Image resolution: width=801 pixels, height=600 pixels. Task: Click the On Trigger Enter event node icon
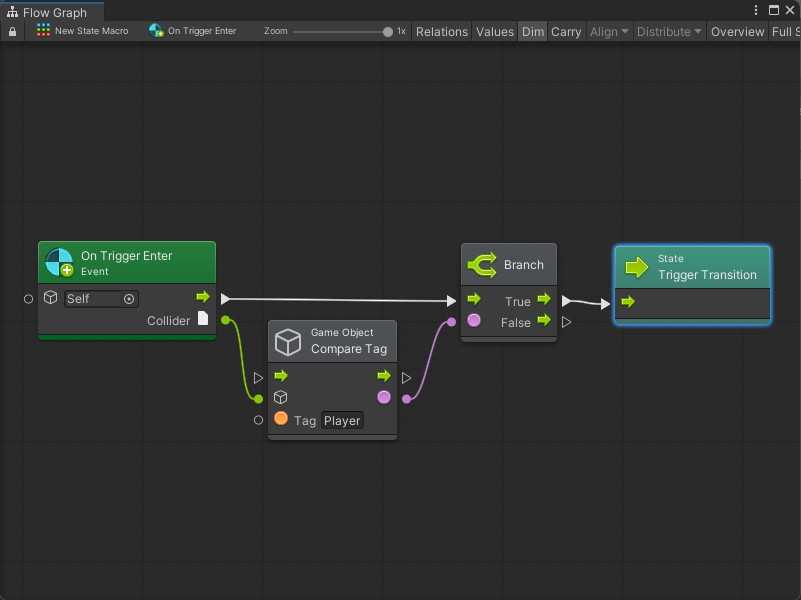59,263
